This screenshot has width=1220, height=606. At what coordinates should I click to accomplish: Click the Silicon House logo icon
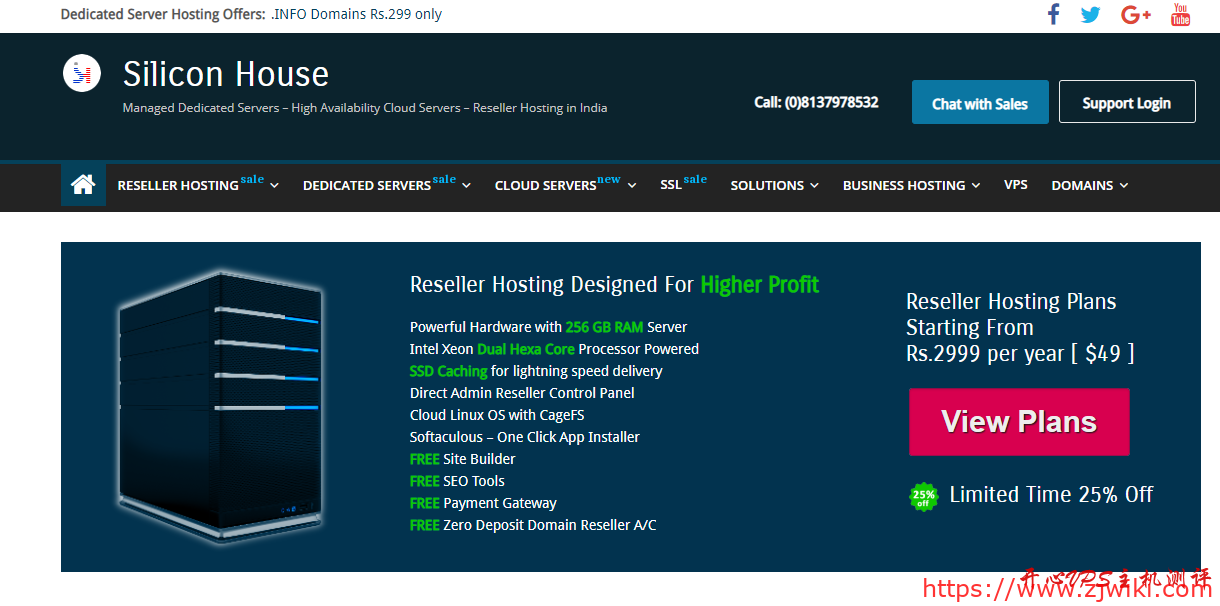click(82, 73)
